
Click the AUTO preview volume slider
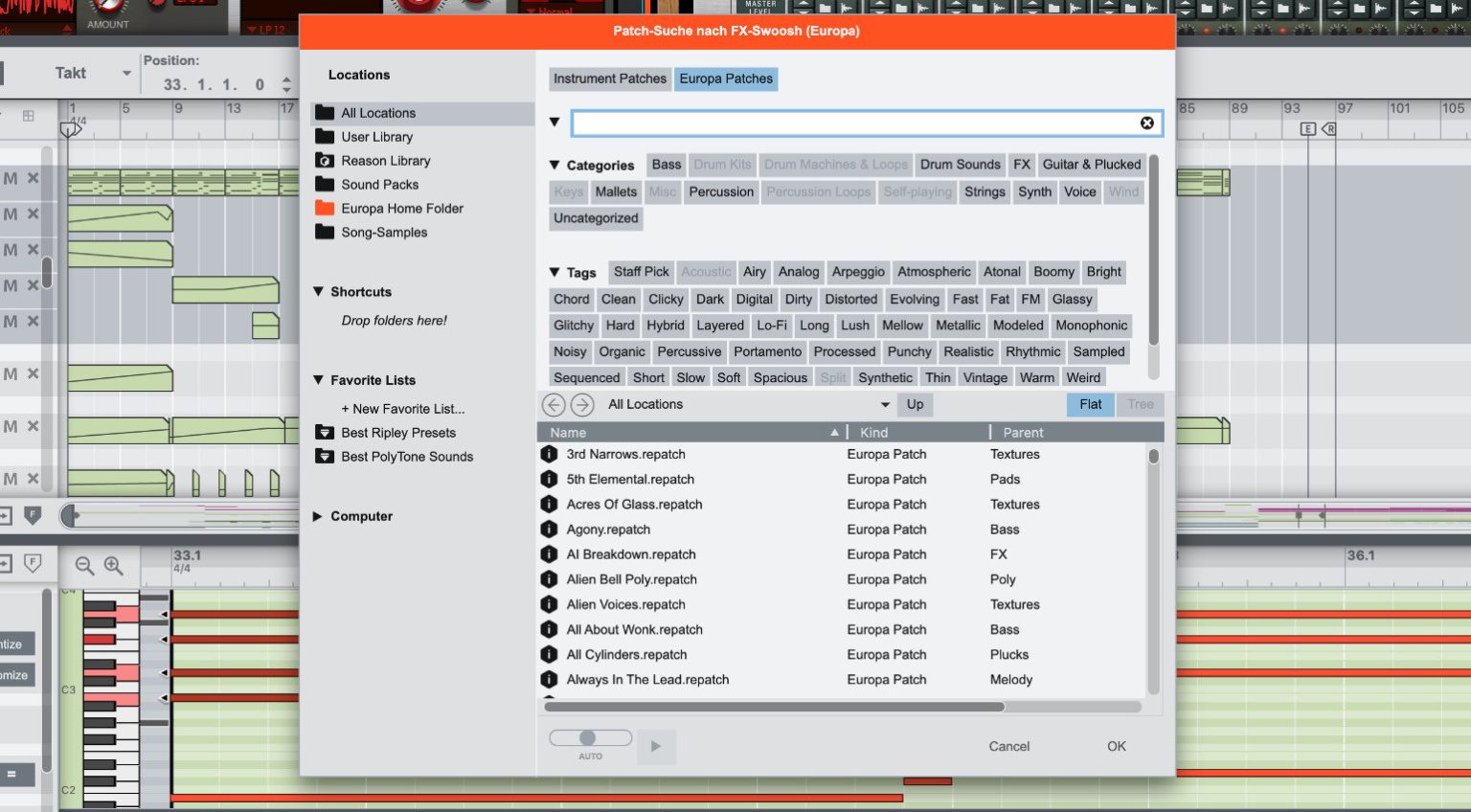coord(589,737)
